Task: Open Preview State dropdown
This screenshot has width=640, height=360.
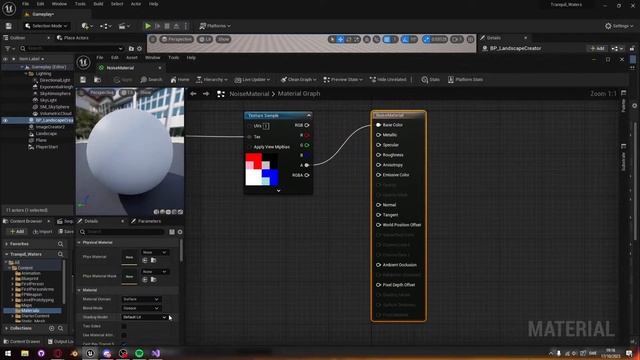Action: 343,80
